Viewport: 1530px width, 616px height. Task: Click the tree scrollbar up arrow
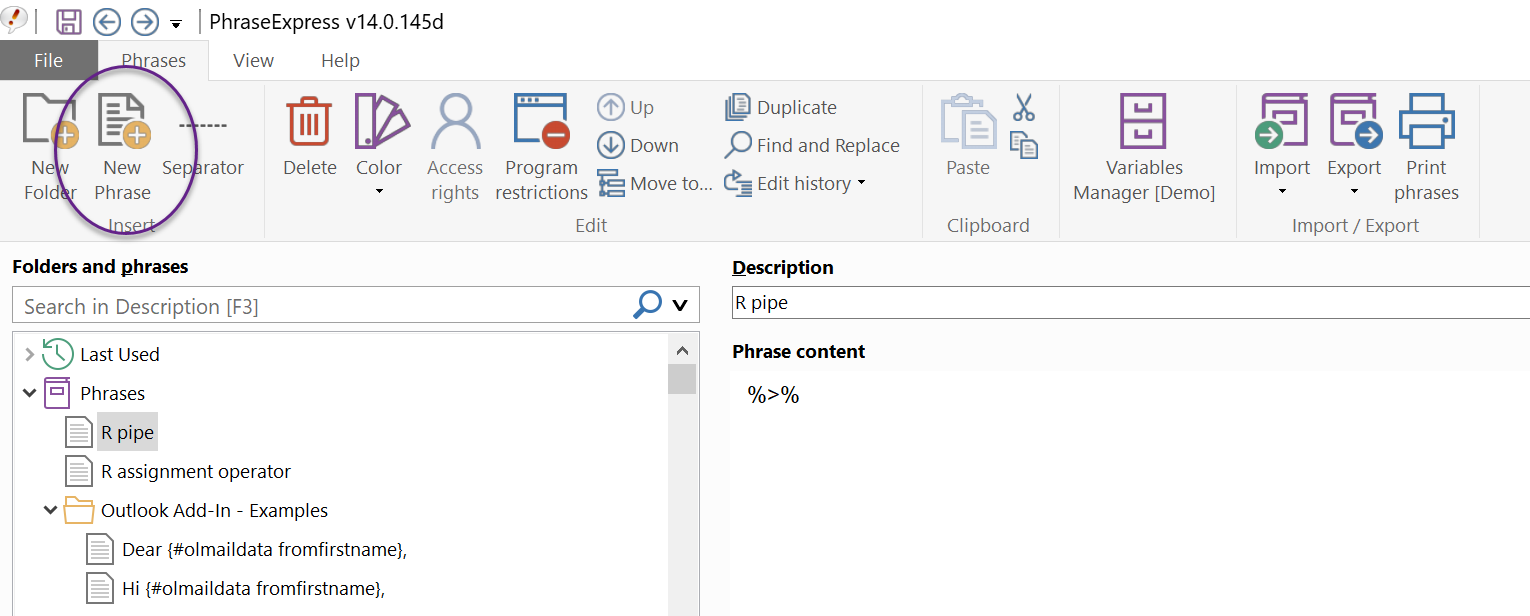682,351
